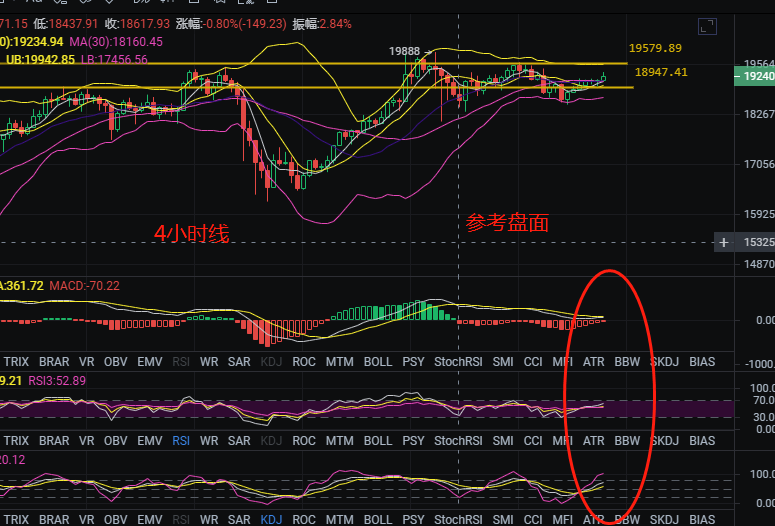
Task: Switch to BIAS in the row under the MACD pane
Action: pos(702,362)
